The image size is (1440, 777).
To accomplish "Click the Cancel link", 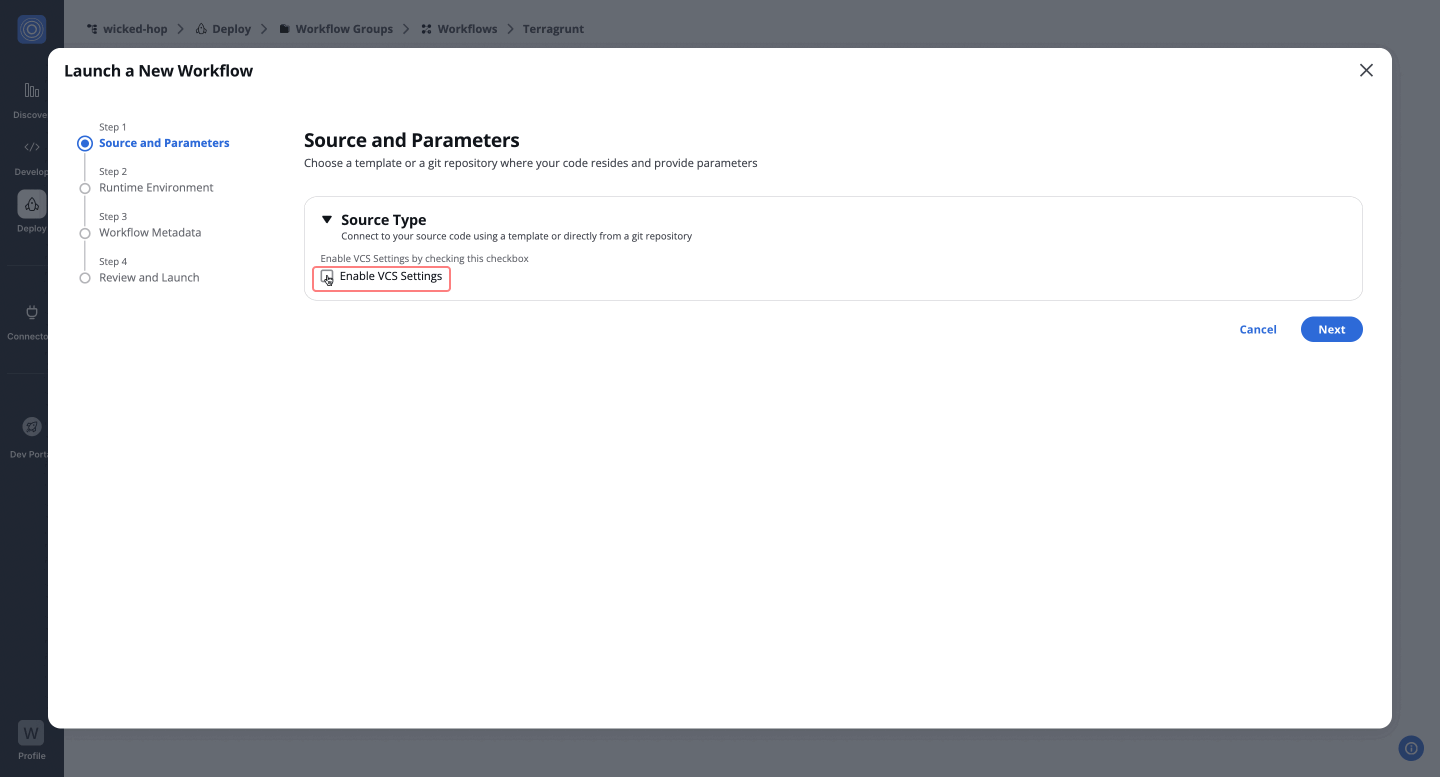I will point(1257,330).
